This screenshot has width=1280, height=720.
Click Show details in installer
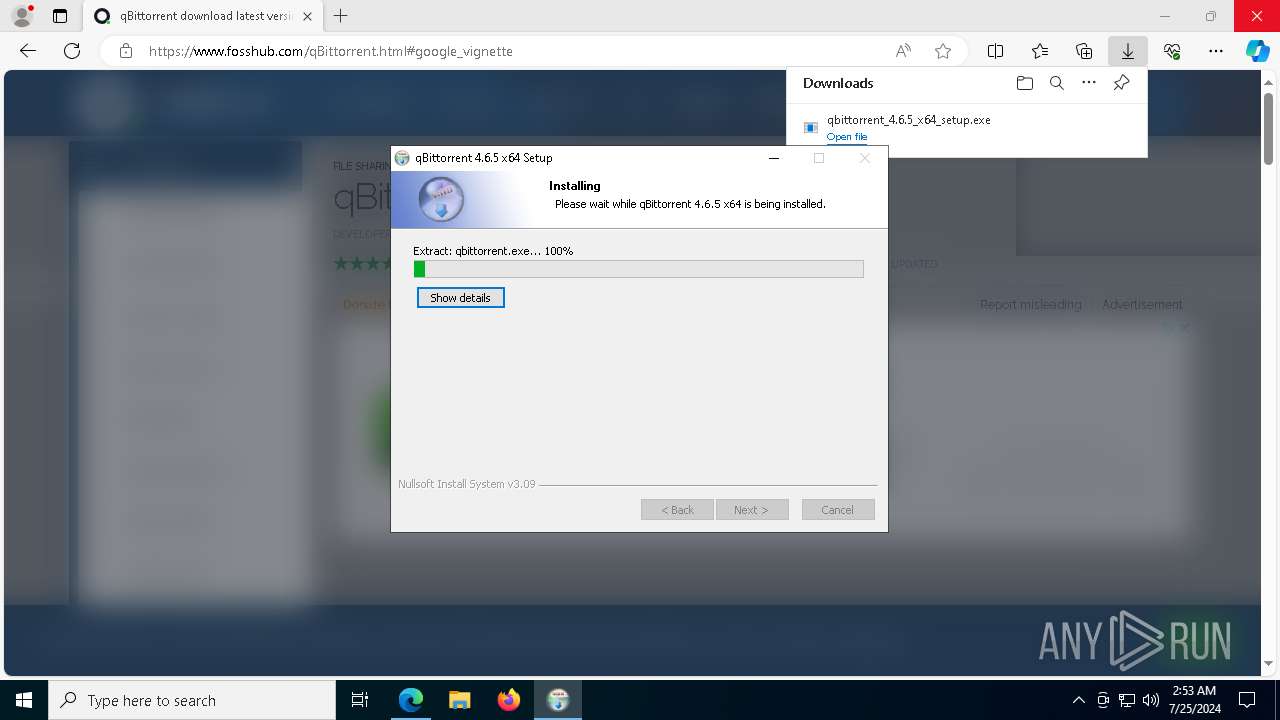point(461,298)
